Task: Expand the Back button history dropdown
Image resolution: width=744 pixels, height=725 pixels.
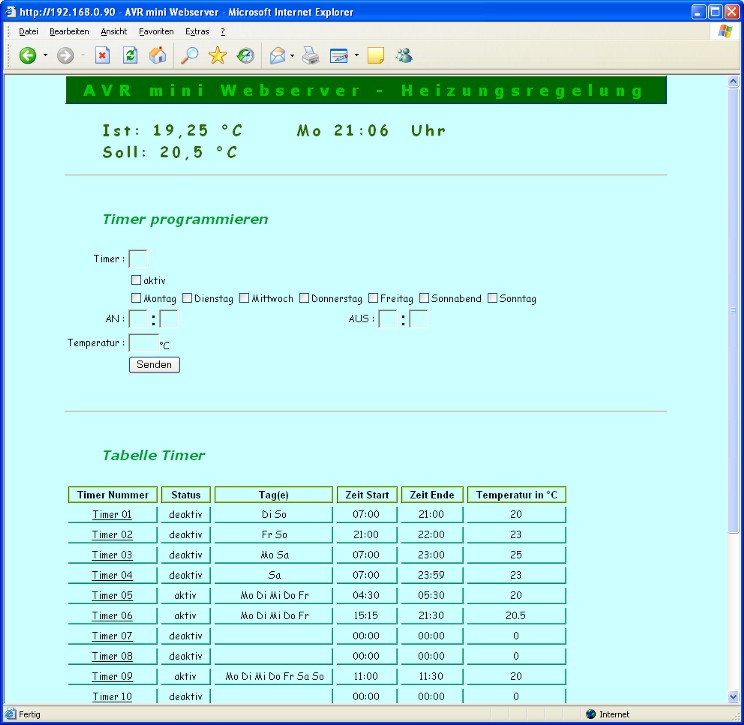Action: tap(46, 56)
